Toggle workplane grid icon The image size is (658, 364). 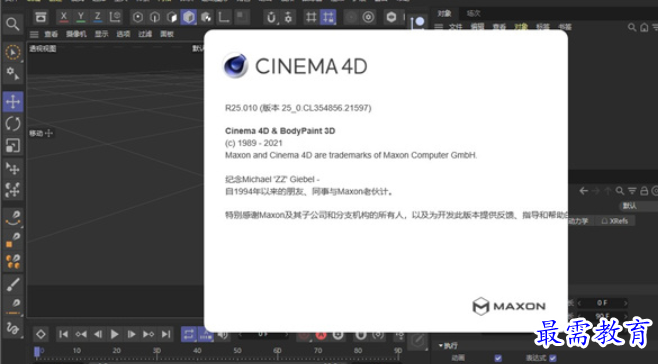point(311,17)
